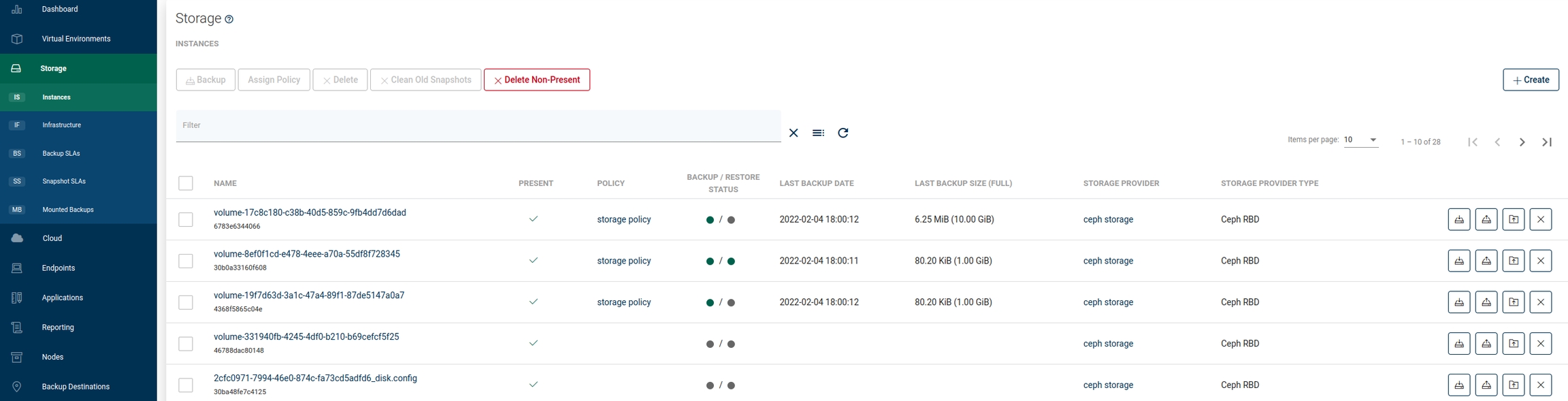Open Backup SLAs in the sidebar
Image resolution: width=1568 pixels, height=401 pixels.
click(61, 154)
